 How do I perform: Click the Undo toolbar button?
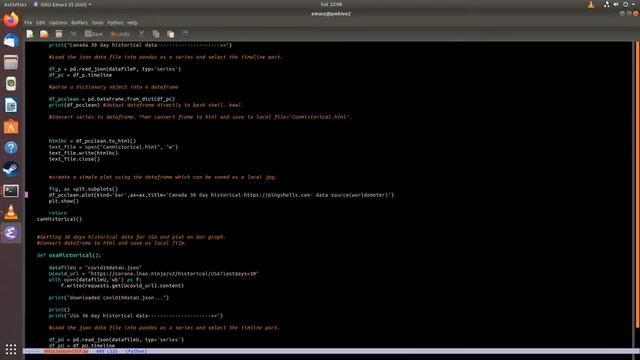[120, 34]
